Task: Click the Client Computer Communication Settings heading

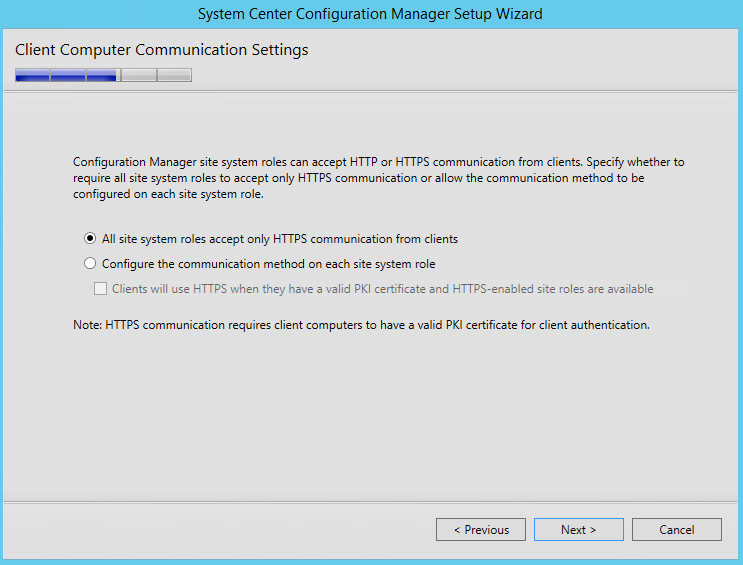Action: [162, 50]
